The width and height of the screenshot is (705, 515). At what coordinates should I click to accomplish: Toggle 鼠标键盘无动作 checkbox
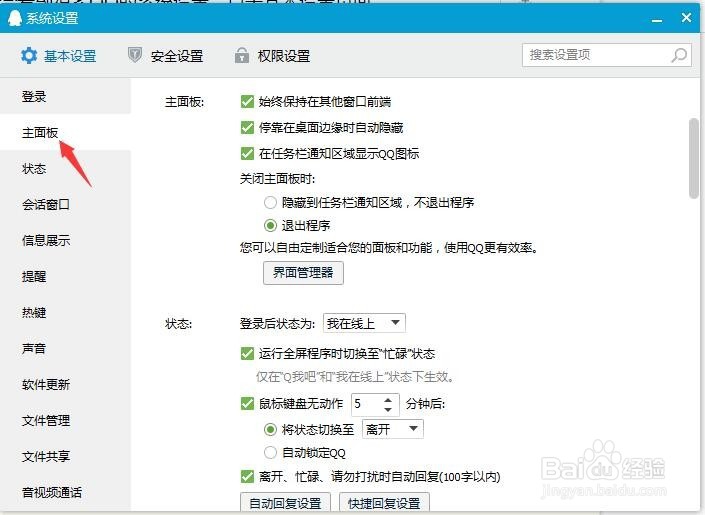click(x=247, y=403)
